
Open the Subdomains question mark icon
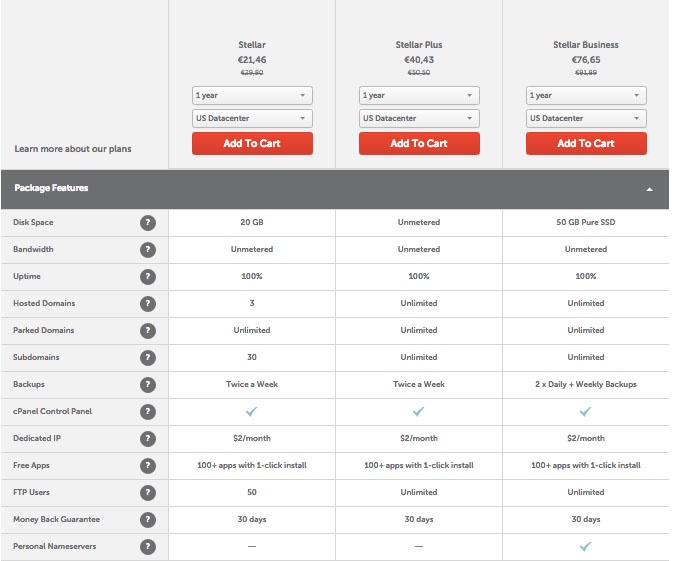coord(148,357)
